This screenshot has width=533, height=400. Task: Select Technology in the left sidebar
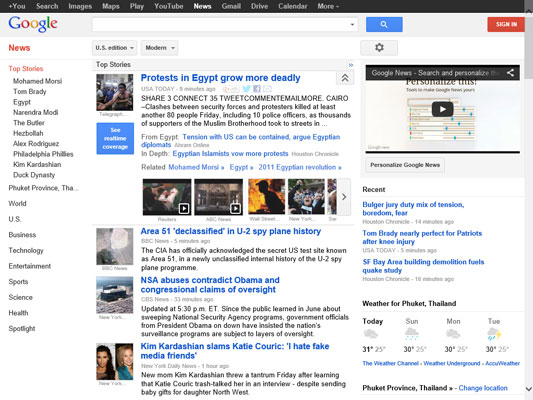coord(26,250)
